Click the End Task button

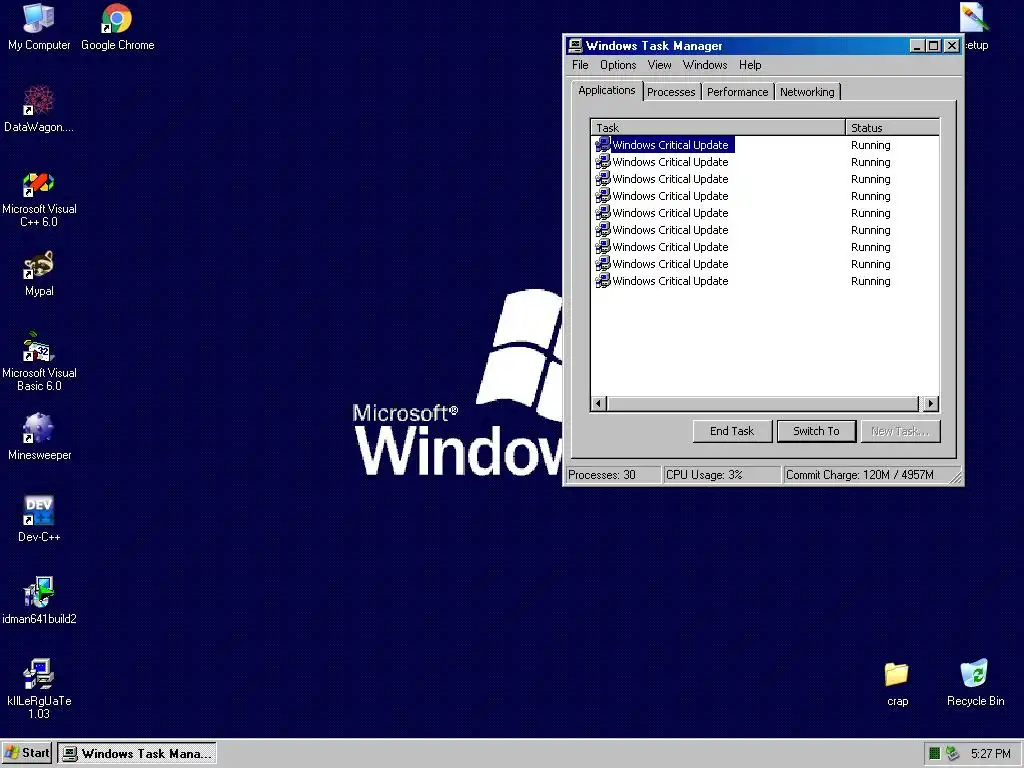pos(732,431)
